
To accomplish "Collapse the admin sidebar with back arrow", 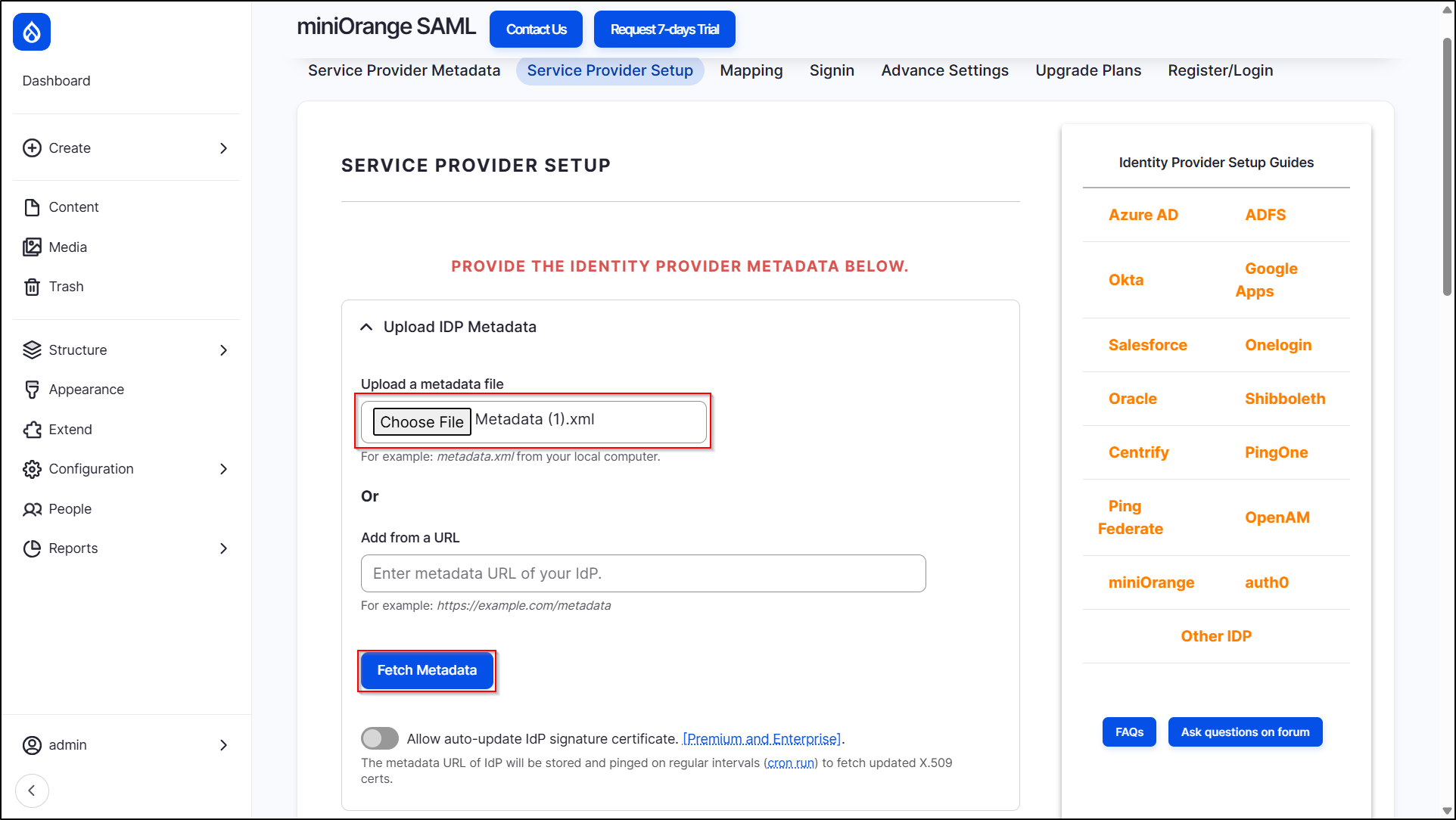I will [32, 790].
